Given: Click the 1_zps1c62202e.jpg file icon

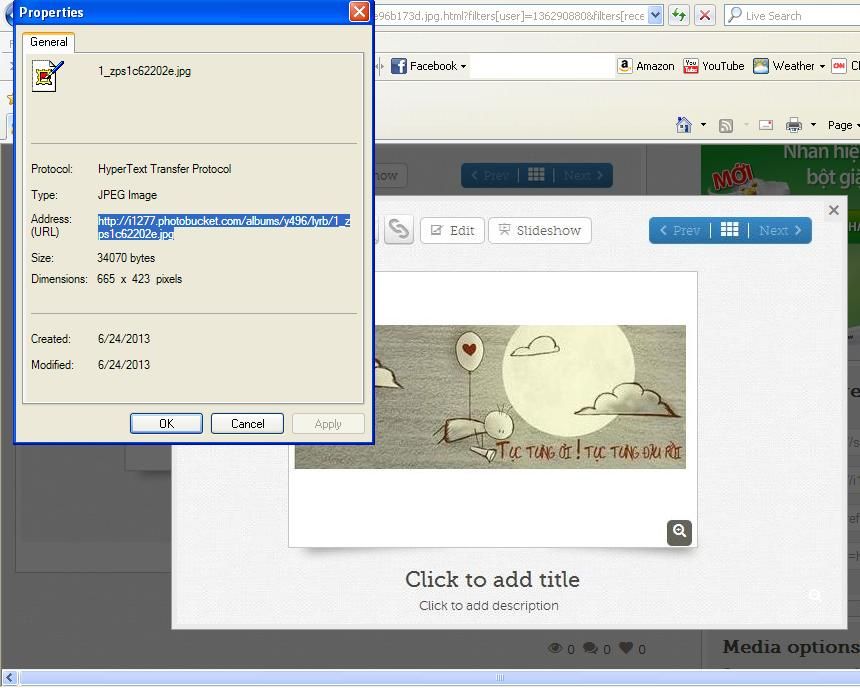Looking at the screenshot, I should tap(47, 76).
